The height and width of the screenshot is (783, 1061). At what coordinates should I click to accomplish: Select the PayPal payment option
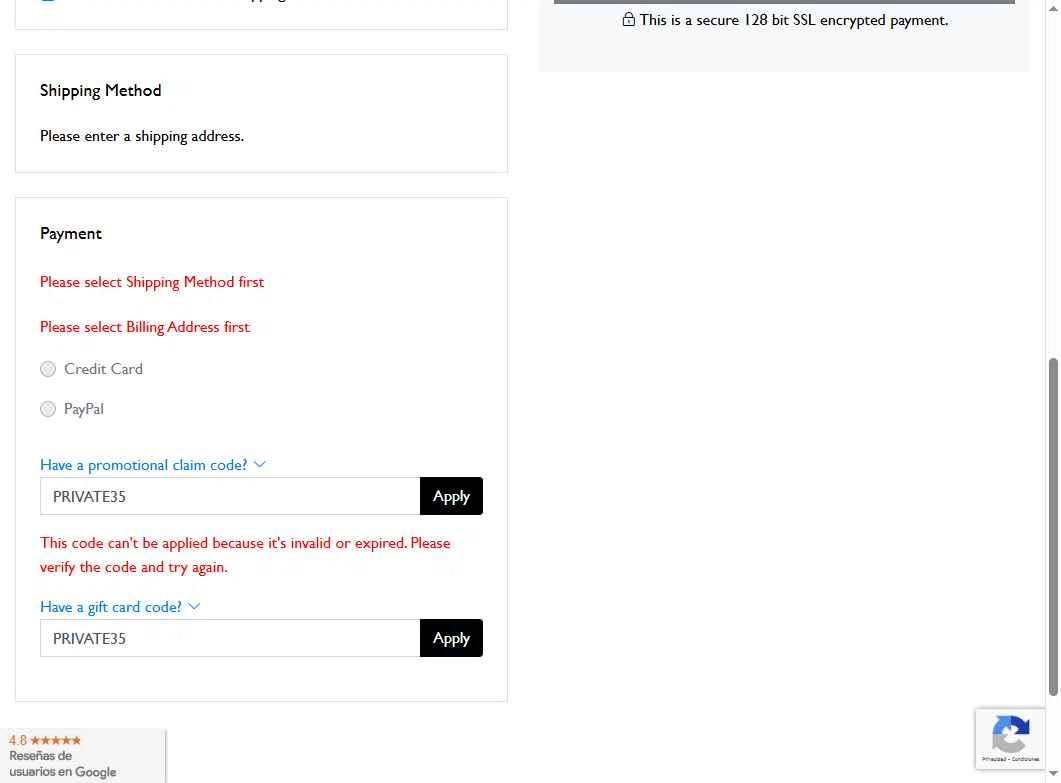[x=48, y=409]
